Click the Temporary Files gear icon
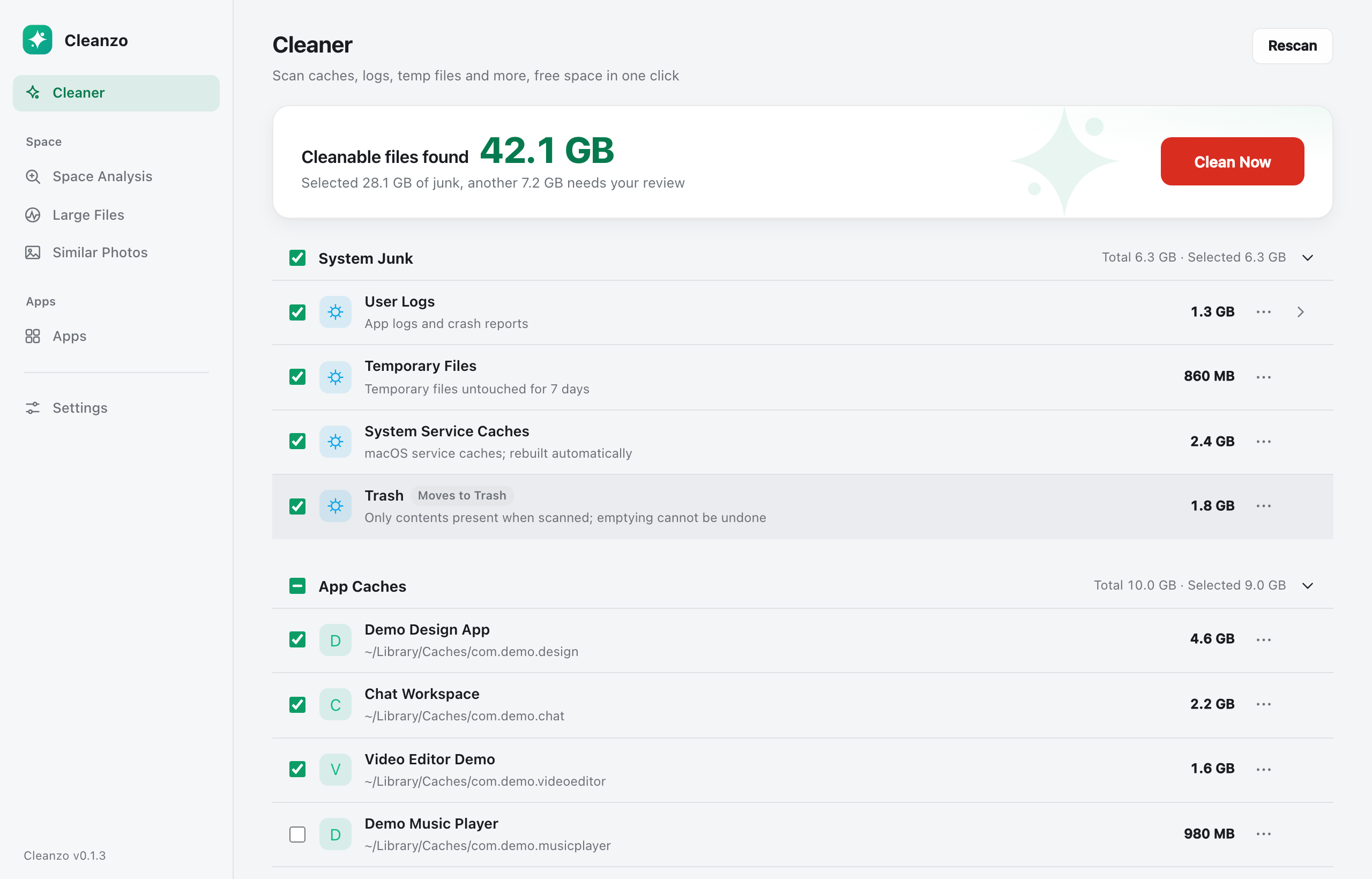The height and width of the screenshot is (879, 1372). click(x=335, y=377)
